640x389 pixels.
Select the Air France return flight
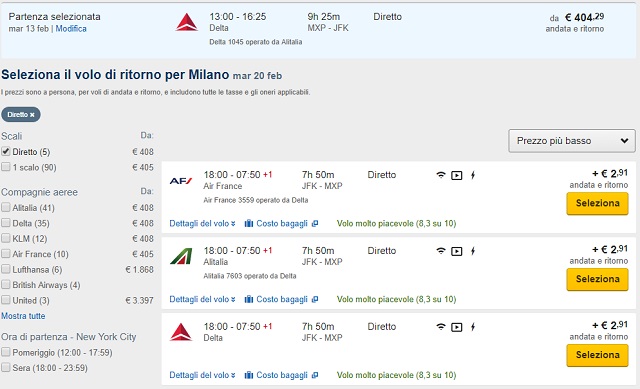597,203
